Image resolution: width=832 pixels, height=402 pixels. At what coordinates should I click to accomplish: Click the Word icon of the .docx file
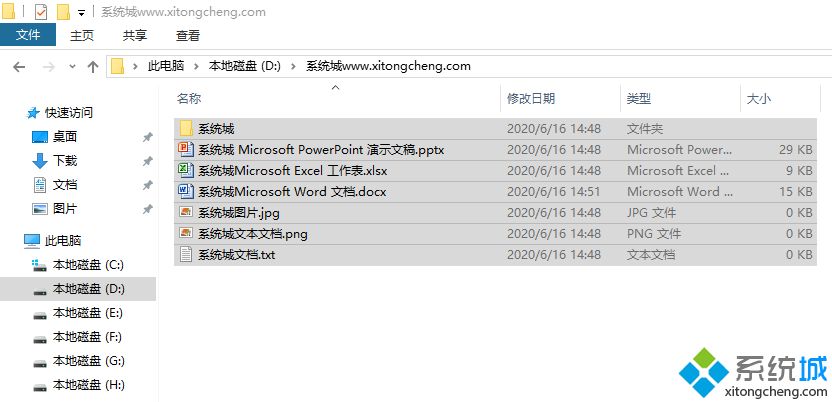click(186, 191)
